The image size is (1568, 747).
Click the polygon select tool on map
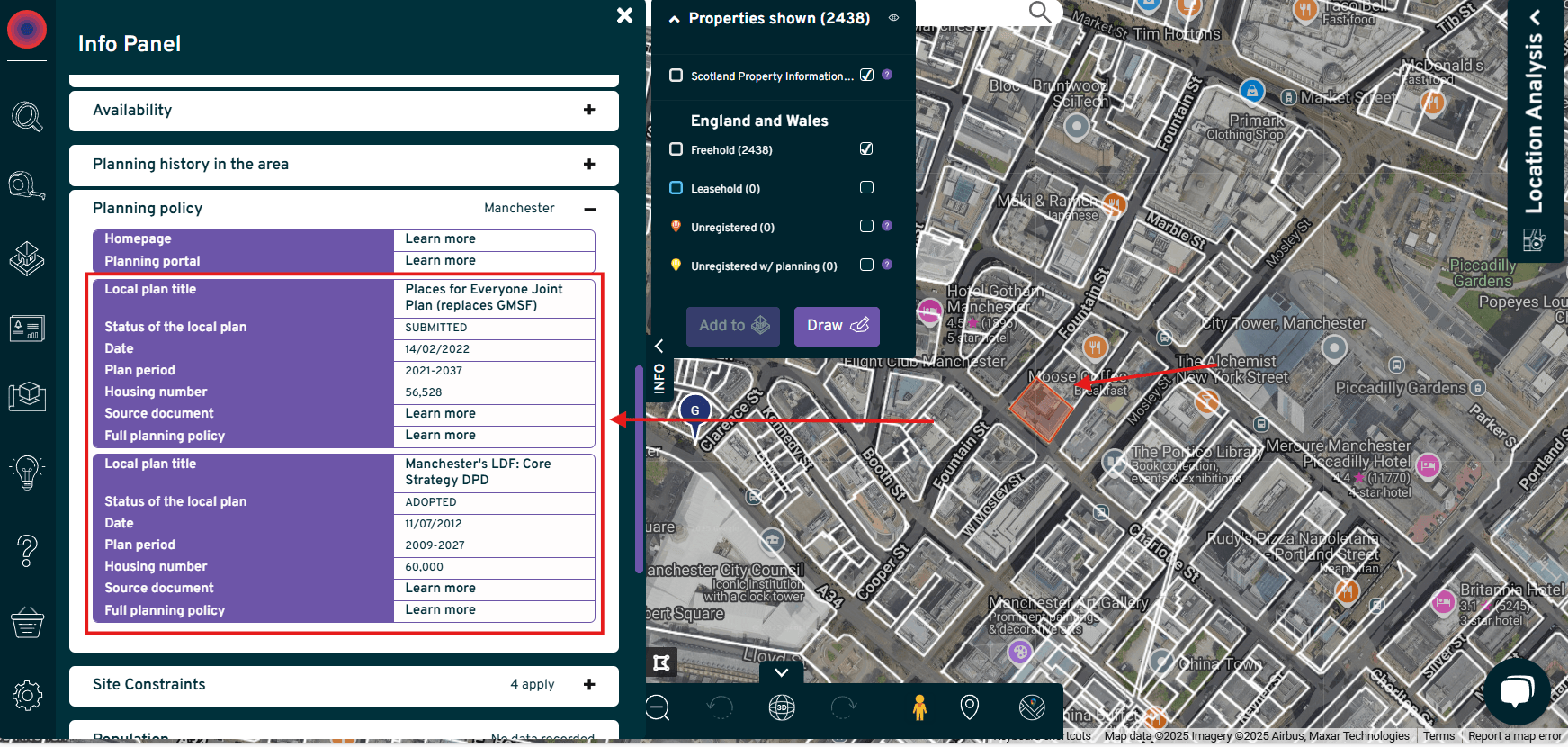click(661, 663)
